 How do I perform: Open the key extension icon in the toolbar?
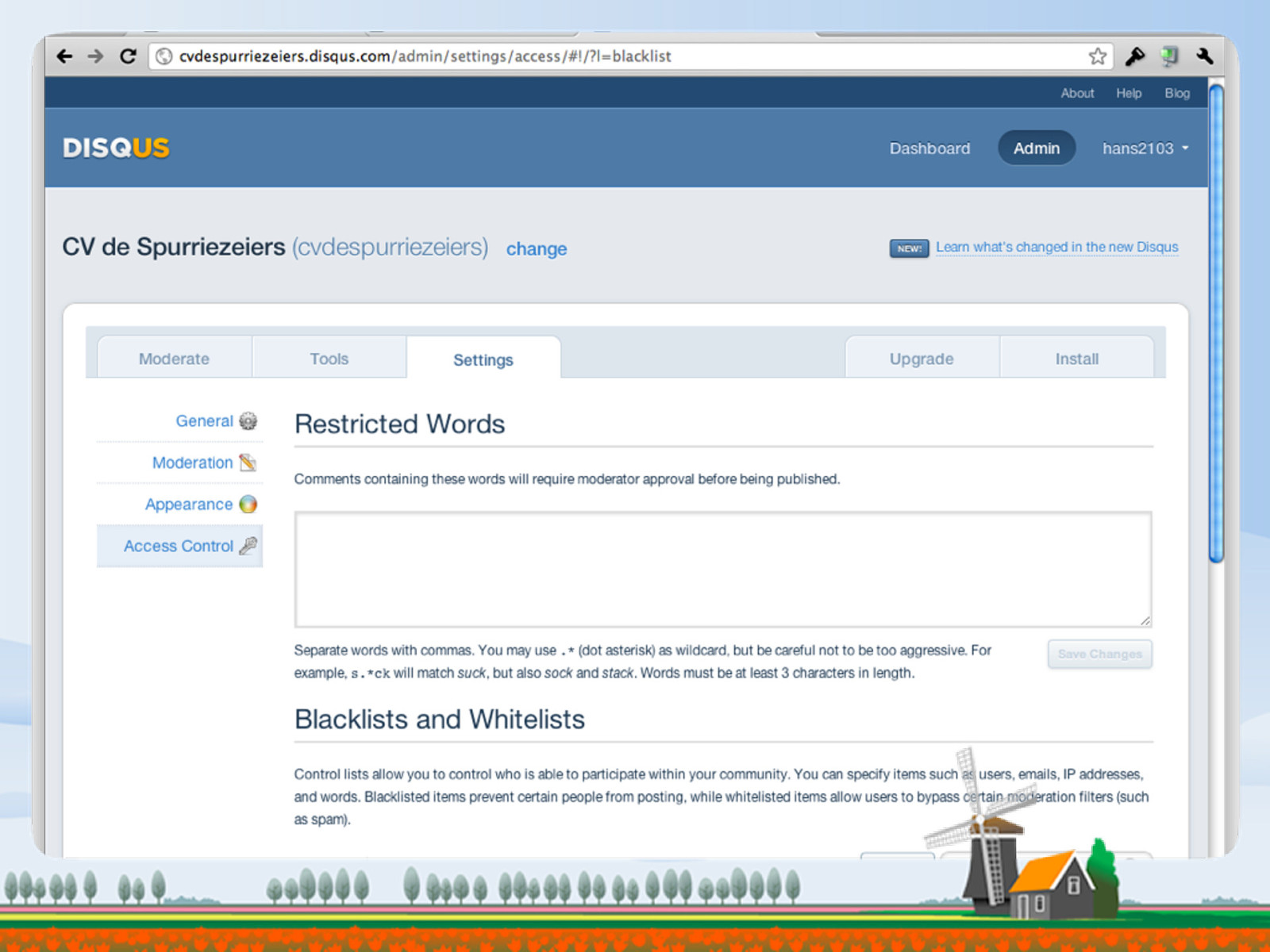coord(1135,56)
